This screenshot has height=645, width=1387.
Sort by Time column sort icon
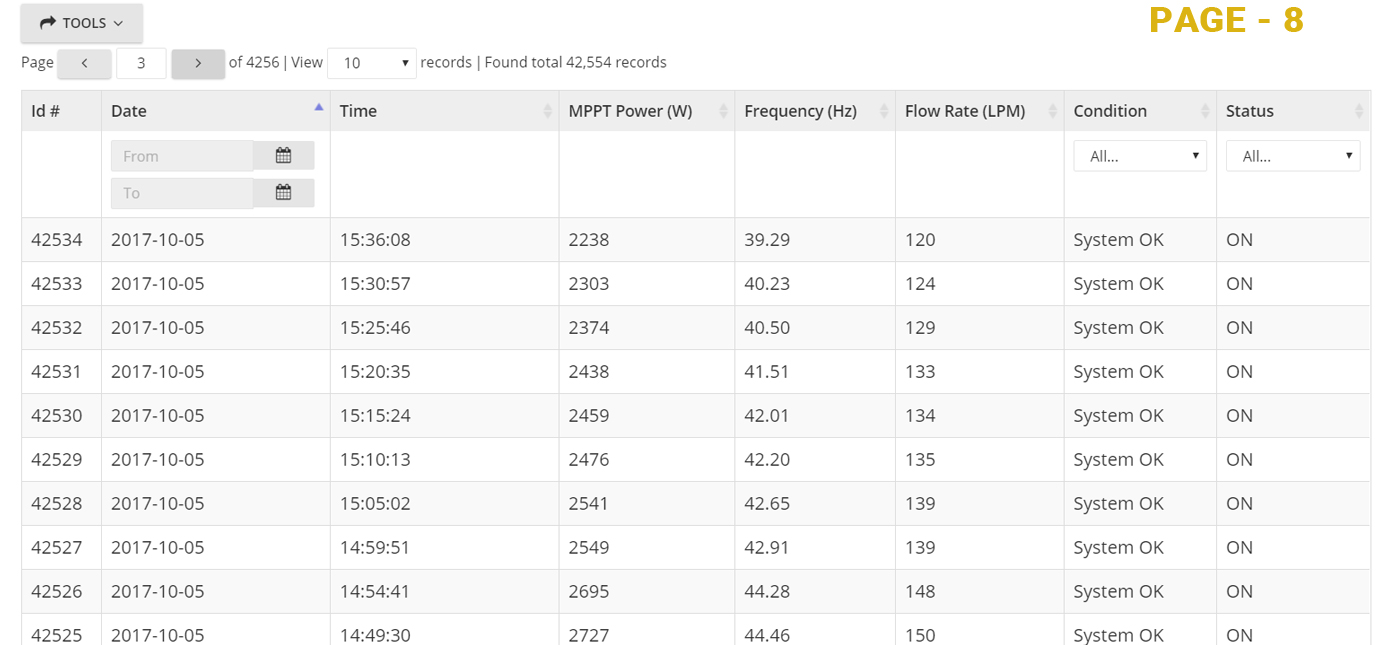547,111
